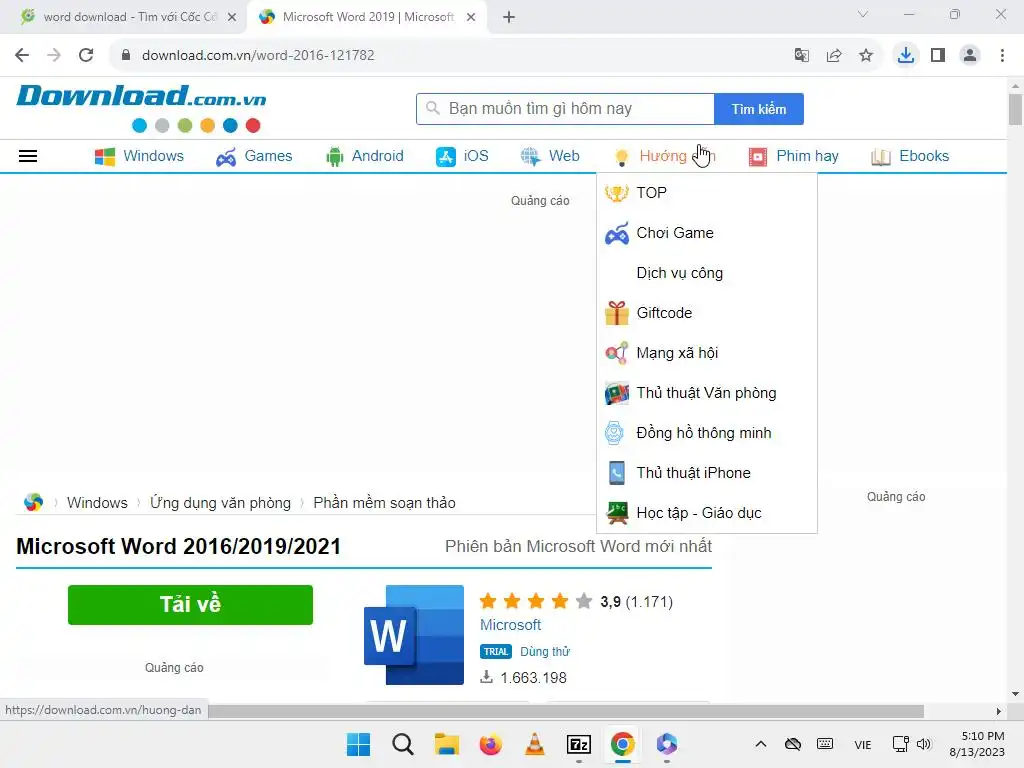Screen dimensions: 1024x768
Task: Select Dịch vụ công in the dropdown
Action: 707,273
